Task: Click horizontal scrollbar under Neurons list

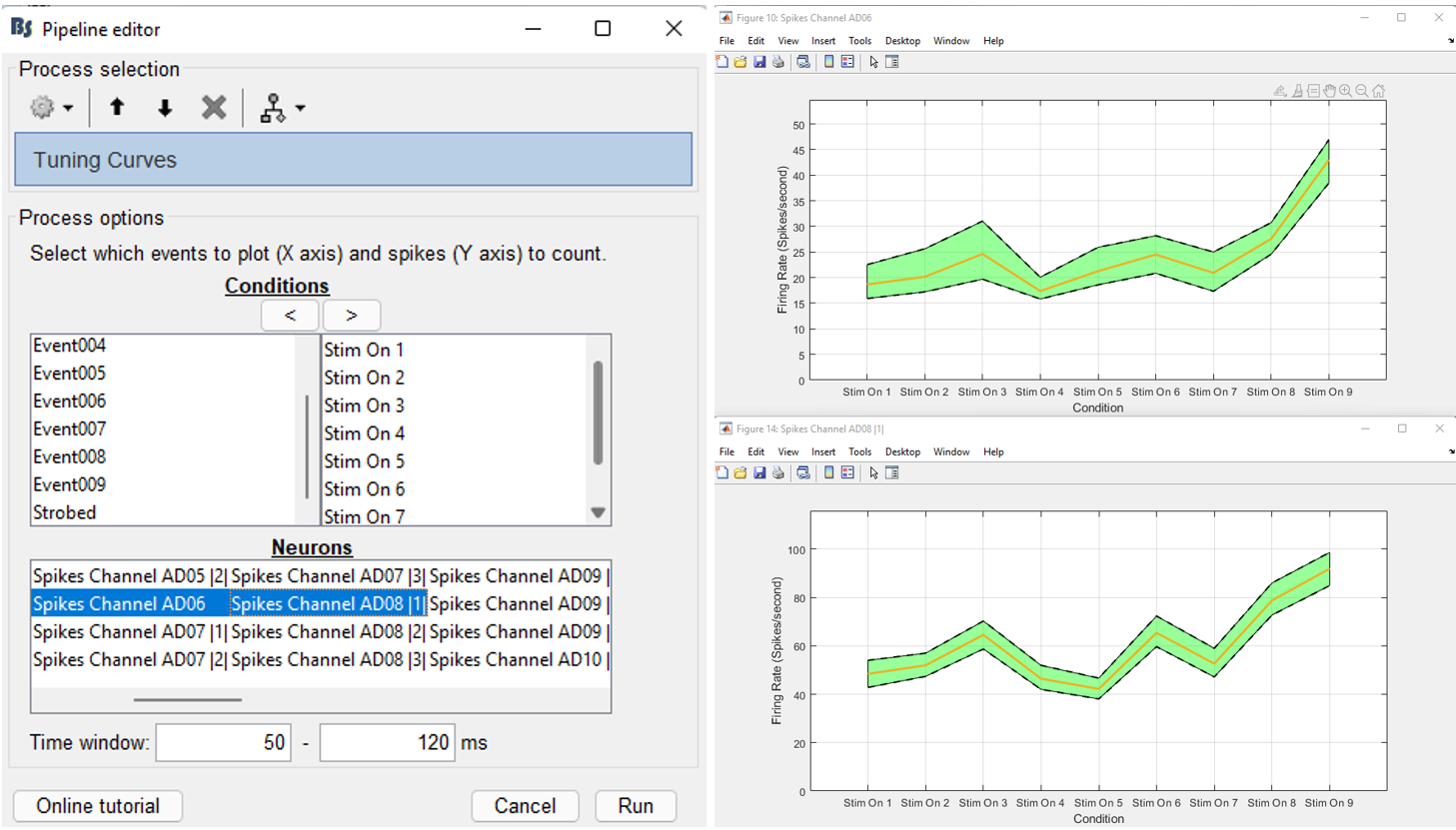Action: pos(188,700)
